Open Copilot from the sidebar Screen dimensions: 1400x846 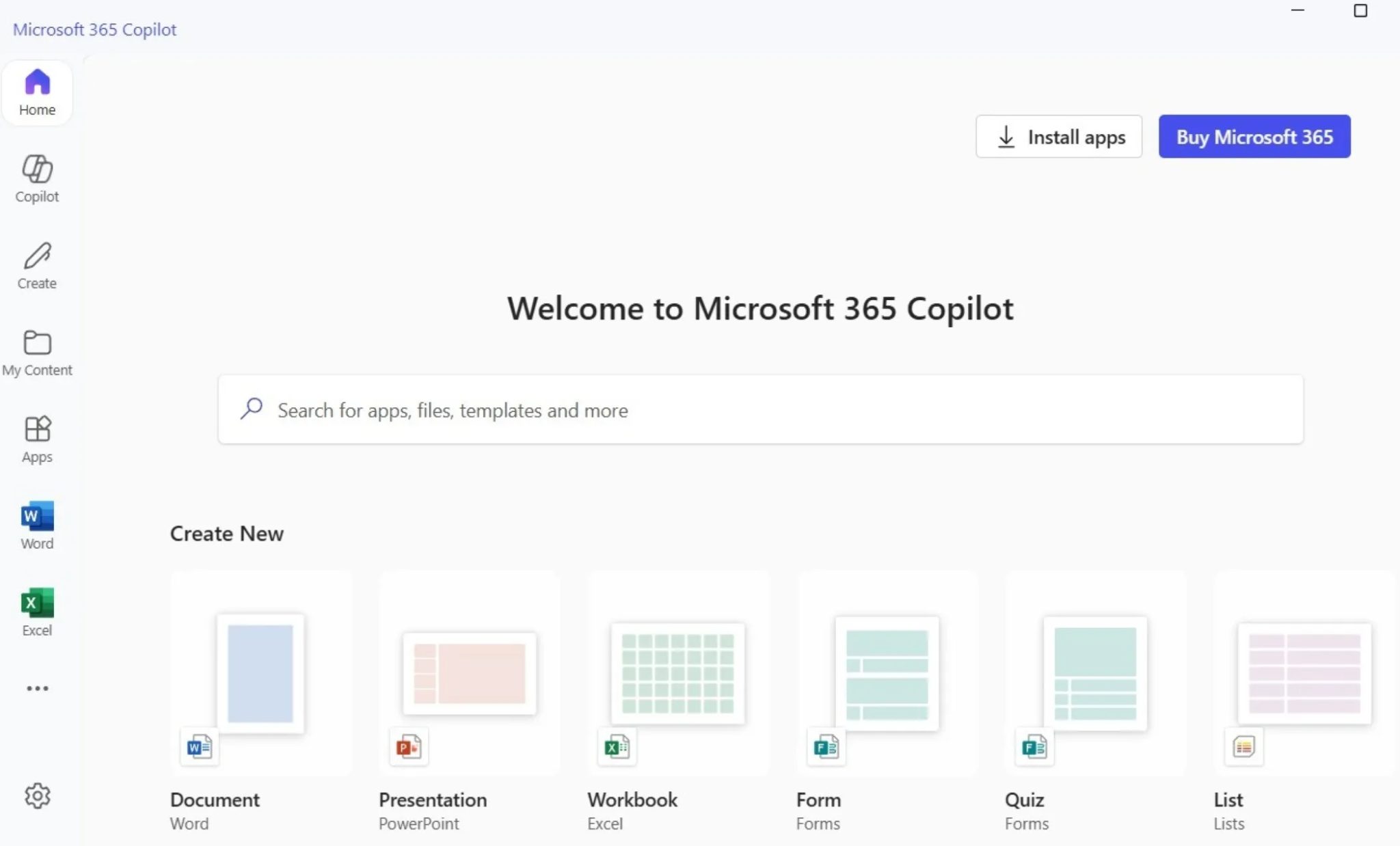pyautogui.click(x=38, y=178)
